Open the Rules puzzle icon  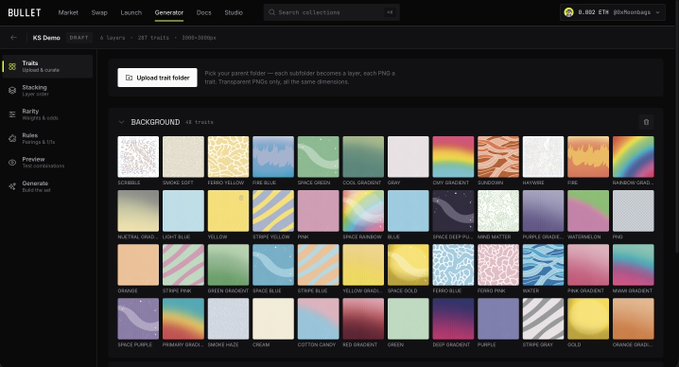point(12,138)
